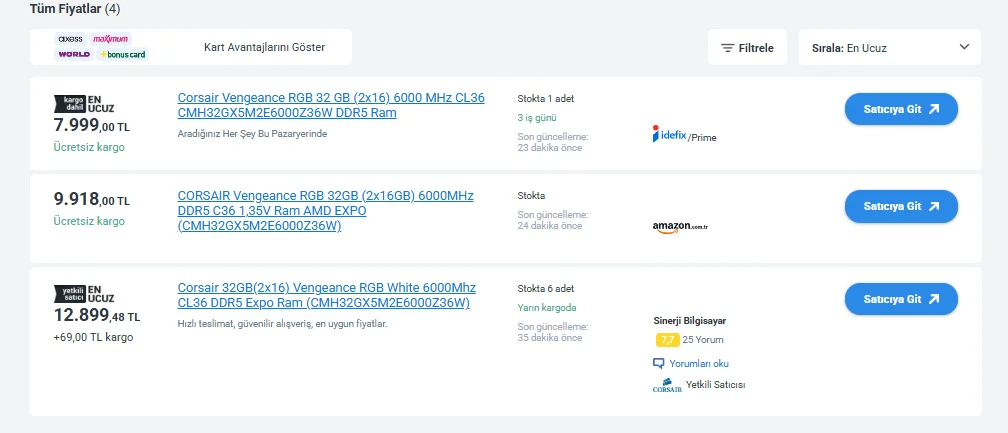The height and width of the screenshot is (433, 1008).
Task: Click the kargo dahil badge on idefix offer
Action: [x=69, y=104]
